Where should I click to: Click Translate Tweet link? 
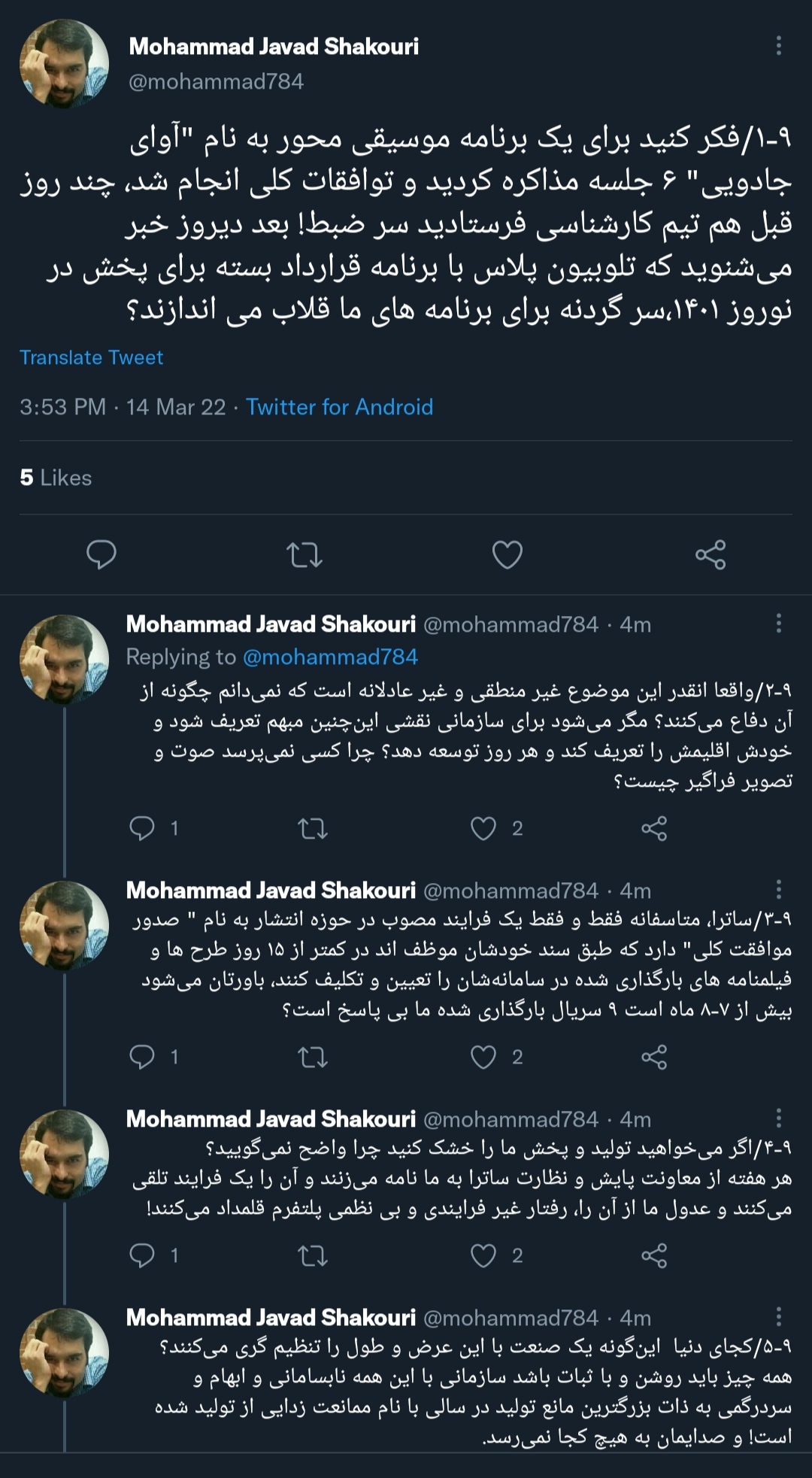(91, 357)
